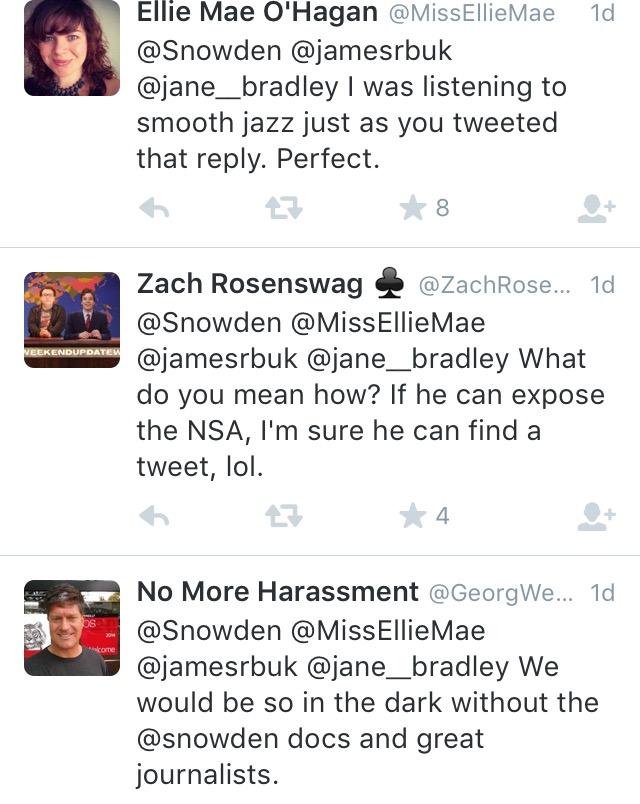Open Zach Rosenswag's Weekend Update avatar
Screen dimensions: 640x804
click(71, 318)
